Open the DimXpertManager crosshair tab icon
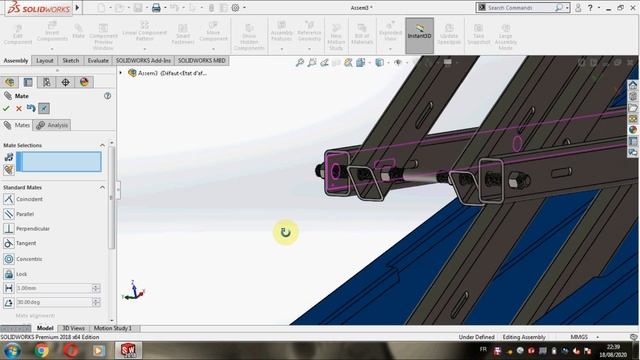This screenshot has height=360, width=640. click(65, 82)
